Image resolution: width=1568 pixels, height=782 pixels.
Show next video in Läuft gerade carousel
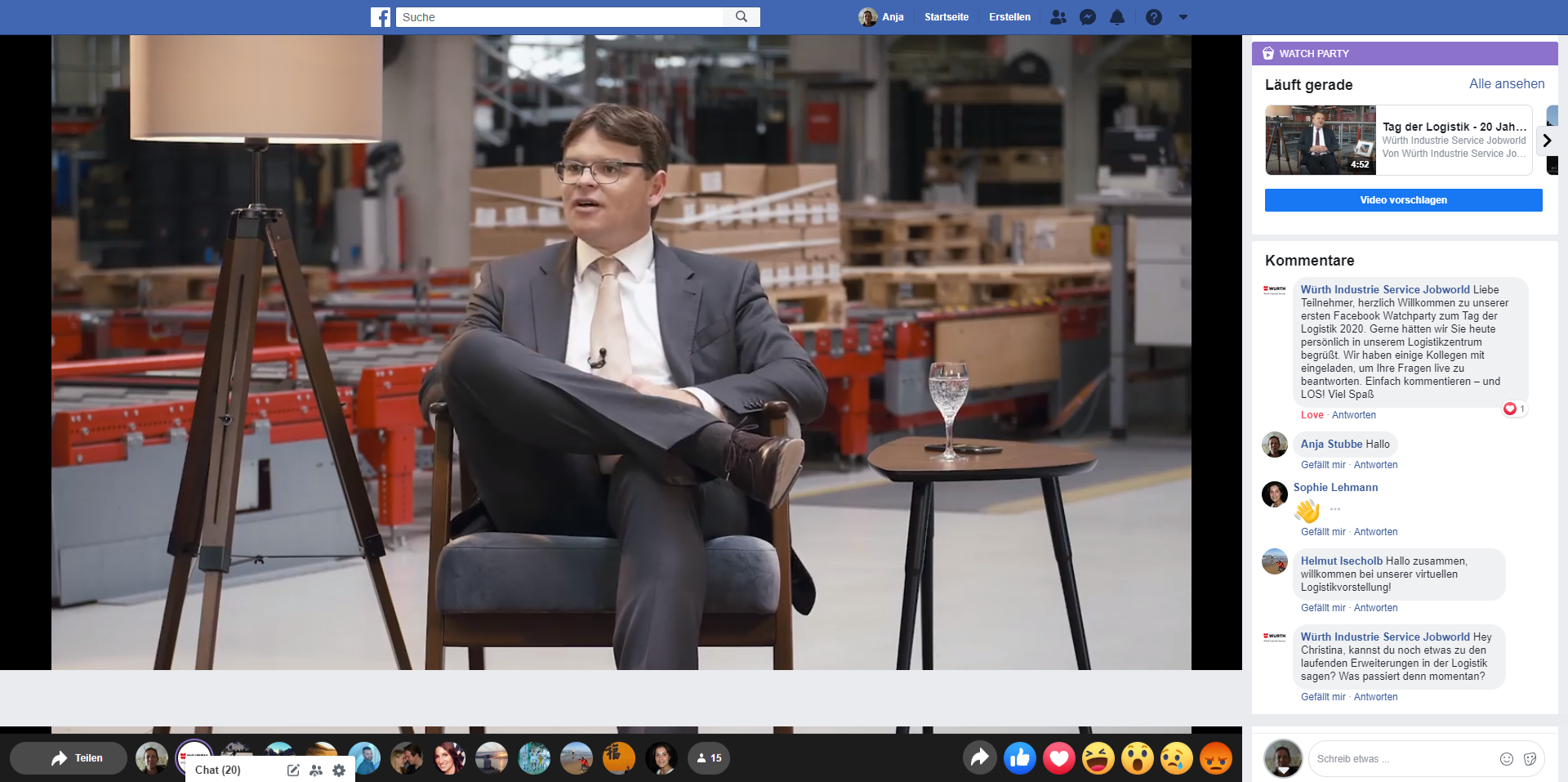coord(1546,141)
